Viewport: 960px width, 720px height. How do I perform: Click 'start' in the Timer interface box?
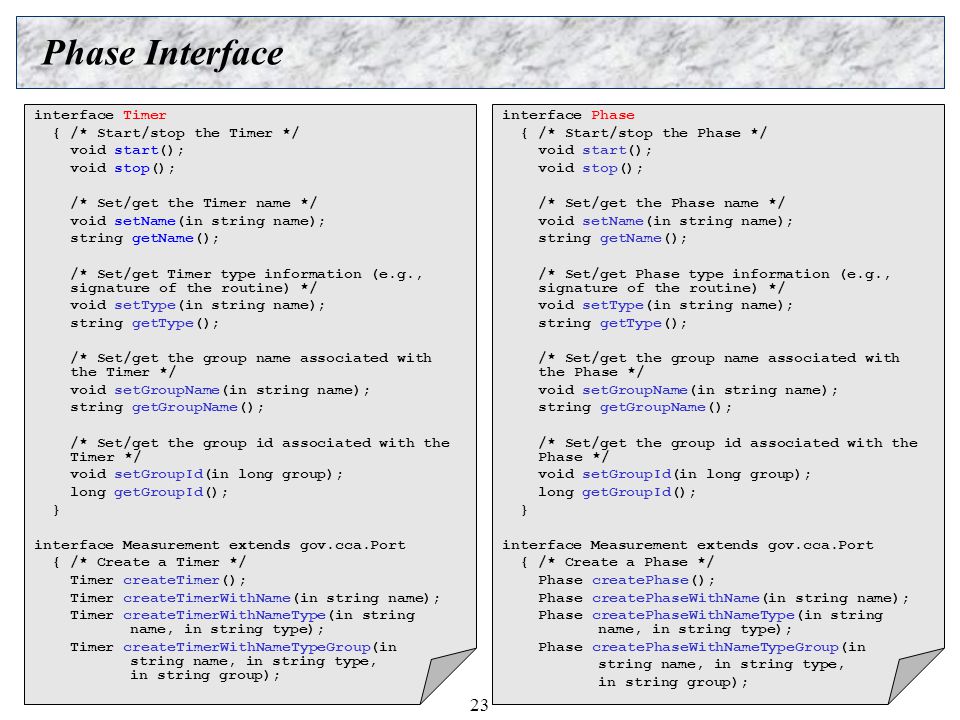point(137,150)
